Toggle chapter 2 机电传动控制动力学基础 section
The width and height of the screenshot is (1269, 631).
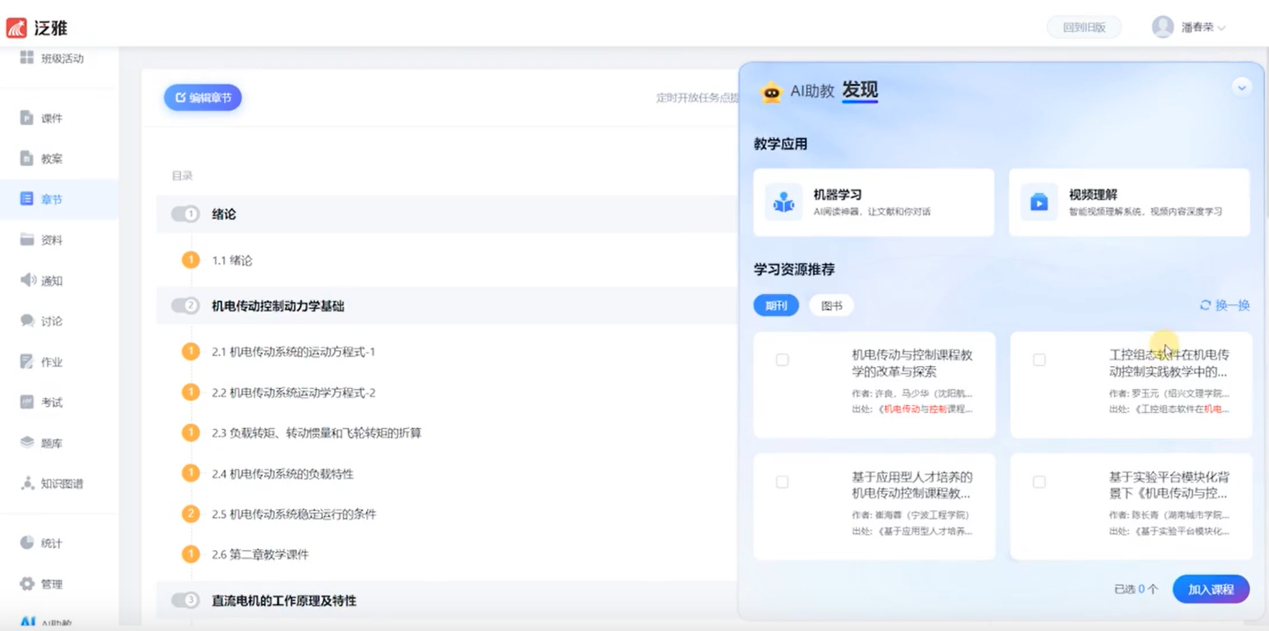coord(185,306)
